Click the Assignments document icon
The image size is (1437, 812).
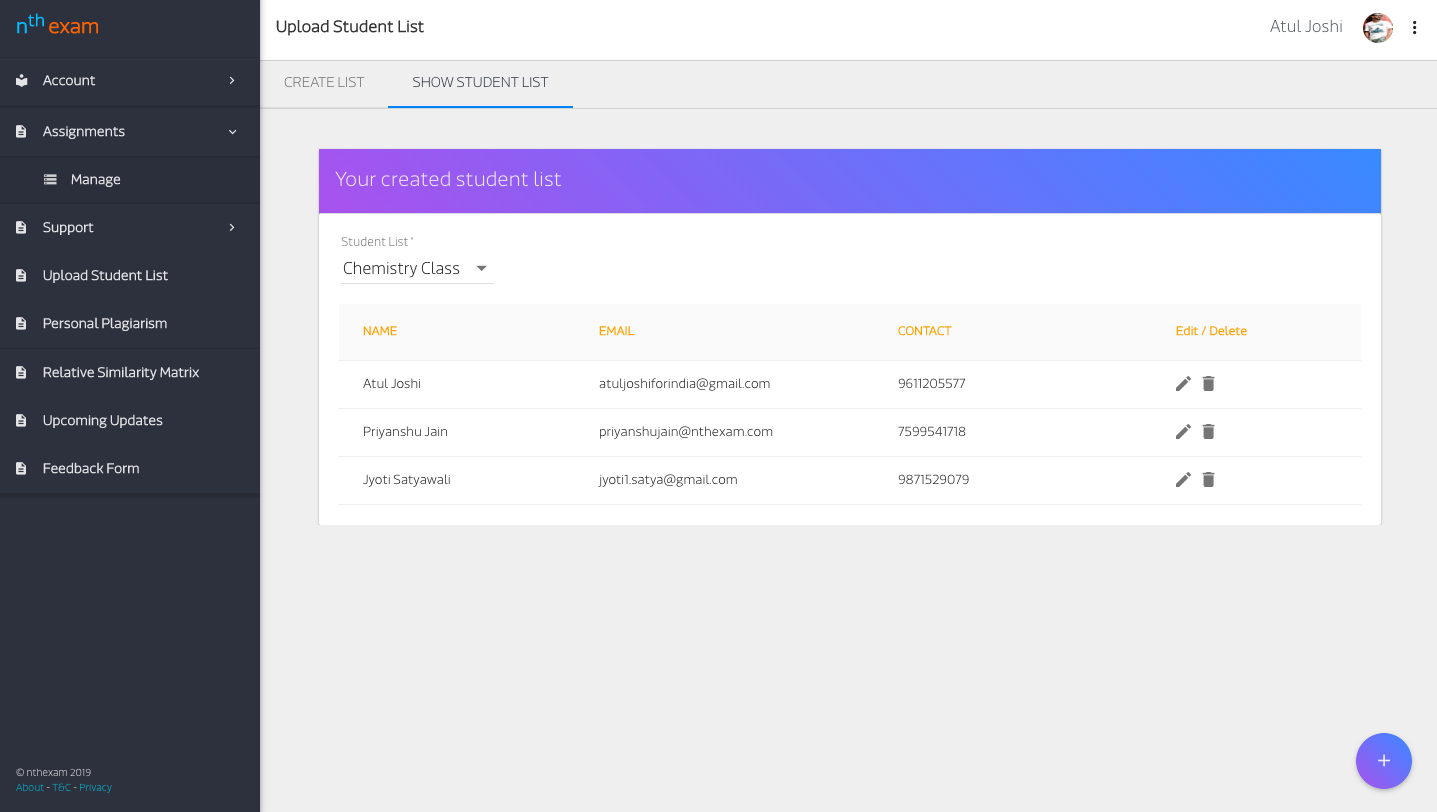click(21, 131)
